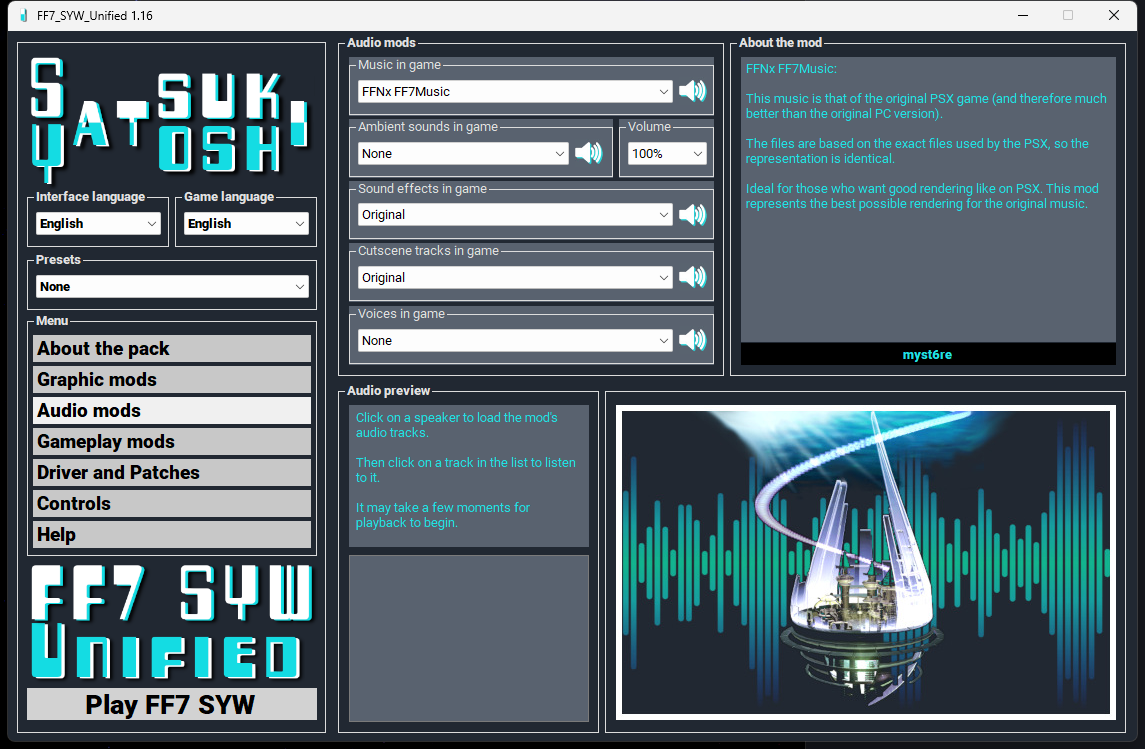Go to Graphic mods menu
1145x749 pixels.
(172, 380)
